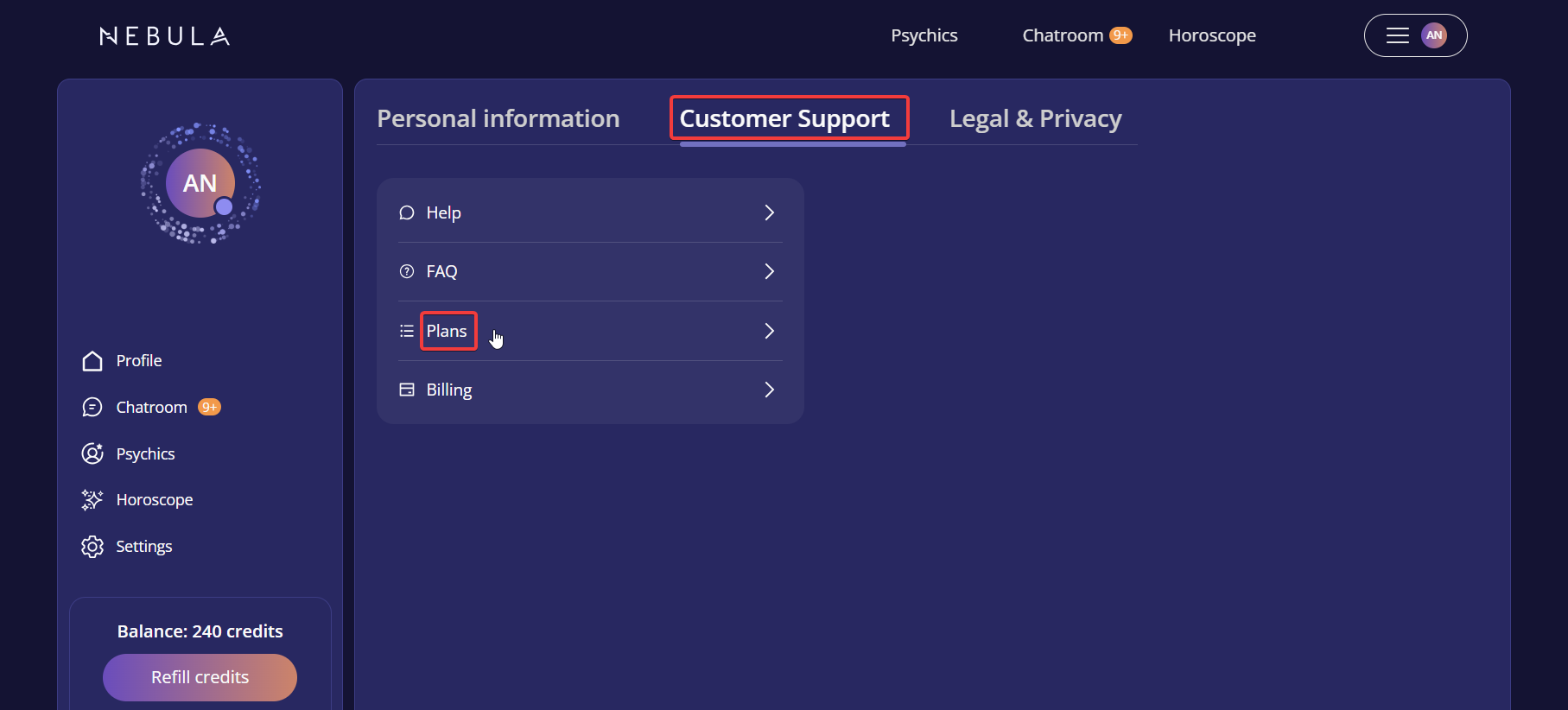Expand the Plans row chevron
The height and width of the screenshot is (710, 1568).
(769, 331)
